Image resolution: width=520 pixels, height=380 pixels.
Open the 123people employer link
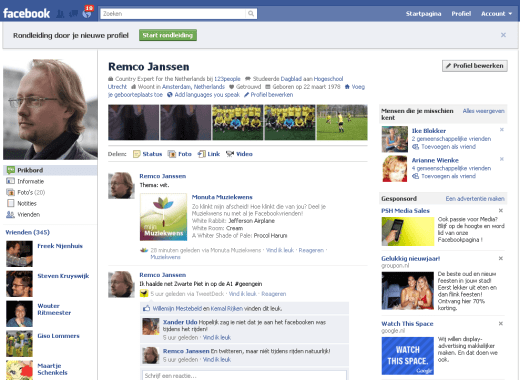[x=227, y=79]
